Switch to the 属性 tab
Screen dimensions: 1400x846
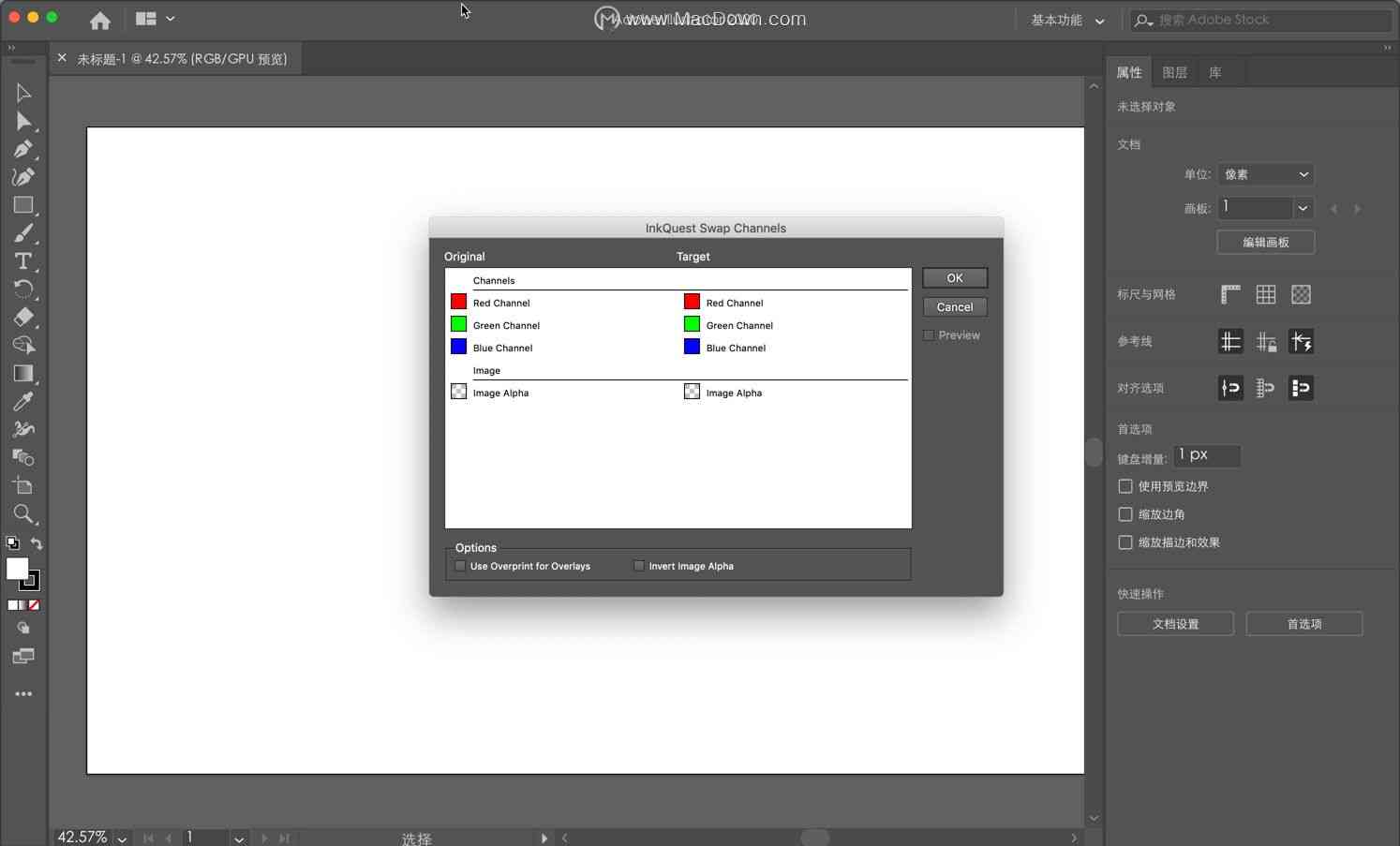click(1129, 73)
